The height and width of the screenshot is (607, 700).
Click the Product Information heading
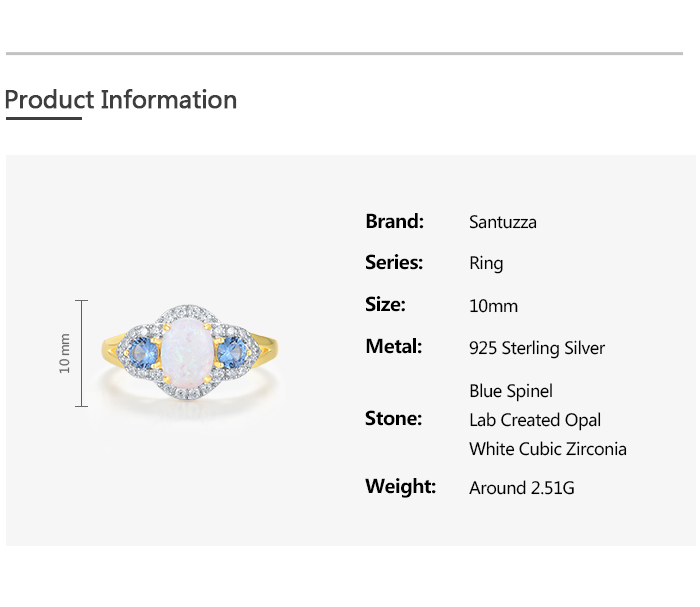tap(121, 100)
